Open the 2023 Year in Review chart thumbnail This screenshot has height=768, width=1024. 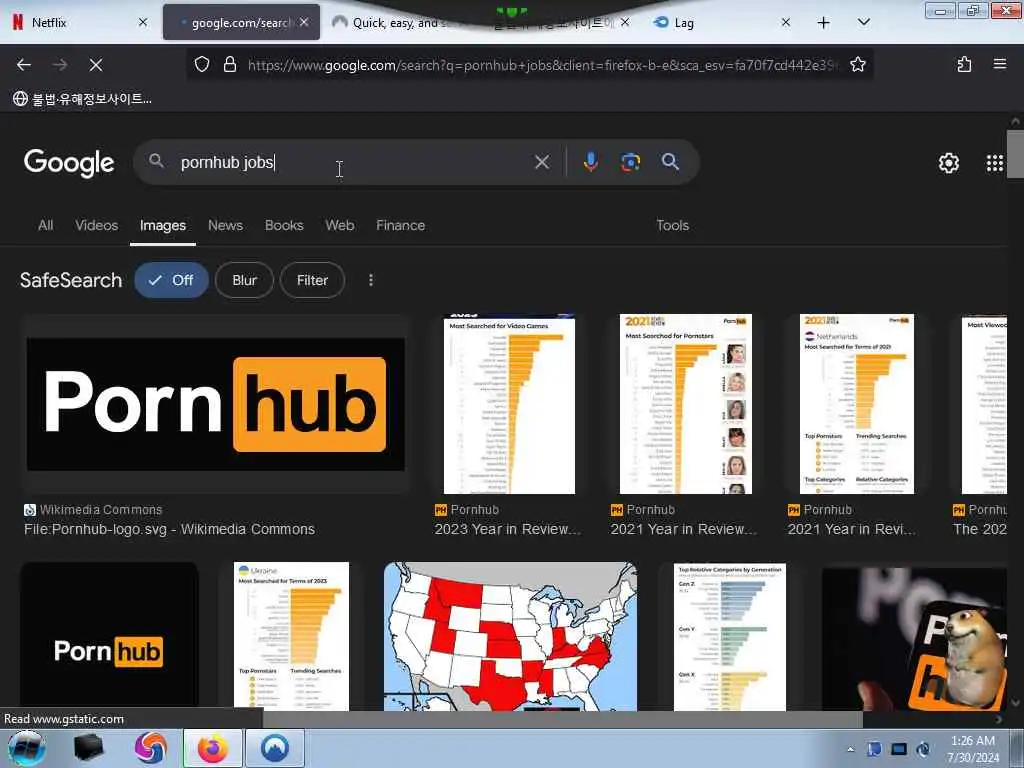tap(509, 404)
